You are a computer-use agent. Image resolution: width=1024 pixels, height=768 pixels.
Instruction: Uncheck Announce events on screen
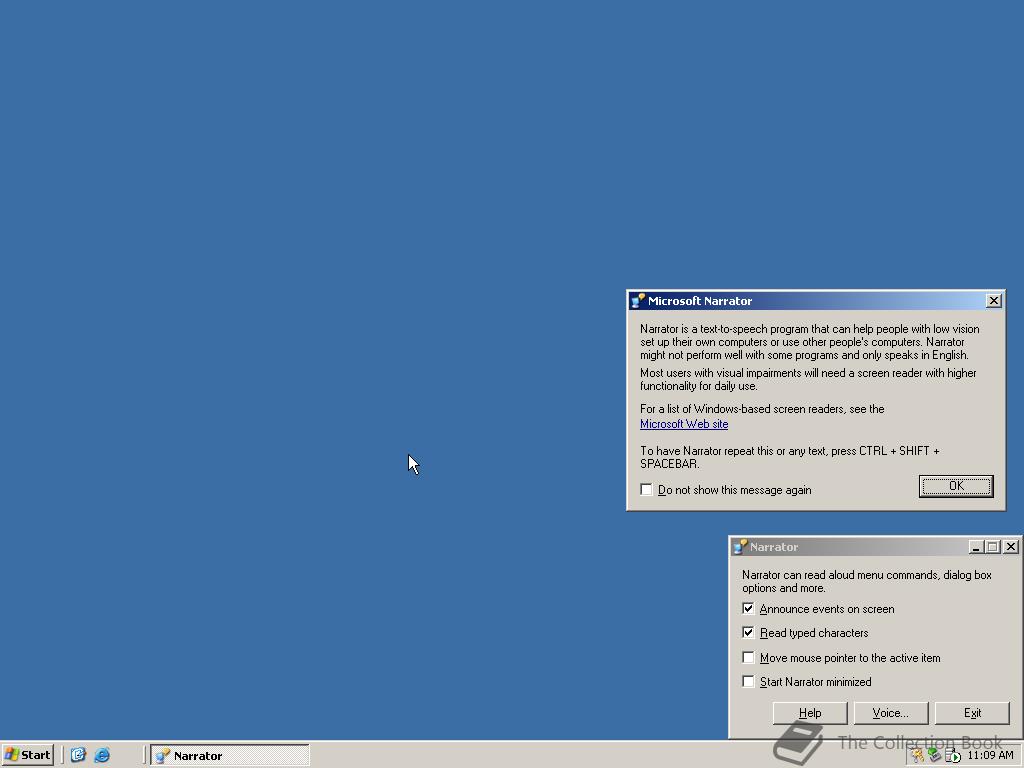pyautogui.click(x=748, y=609)
